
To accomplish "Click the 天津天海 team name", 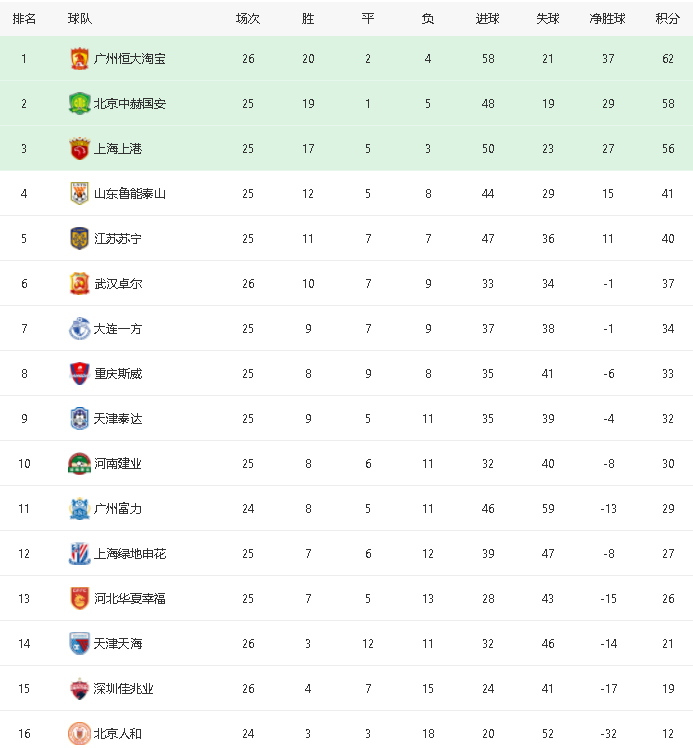I will click(118, 644).
